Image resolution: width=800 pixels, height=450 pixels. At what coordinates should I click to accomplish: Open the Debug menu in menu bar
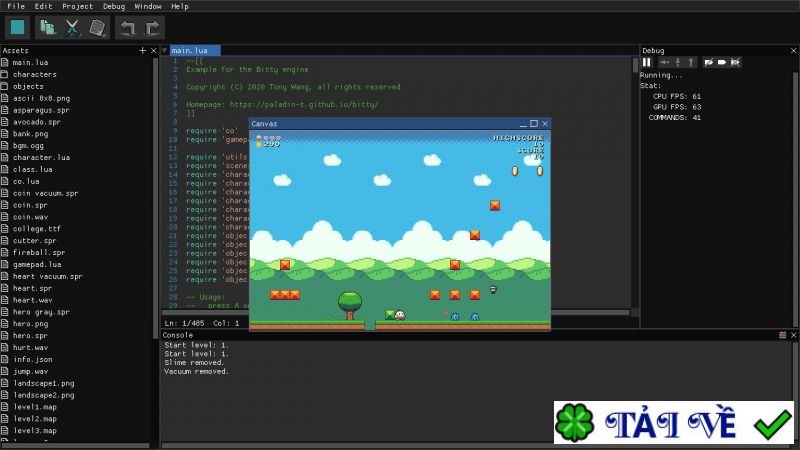[114, 6]
